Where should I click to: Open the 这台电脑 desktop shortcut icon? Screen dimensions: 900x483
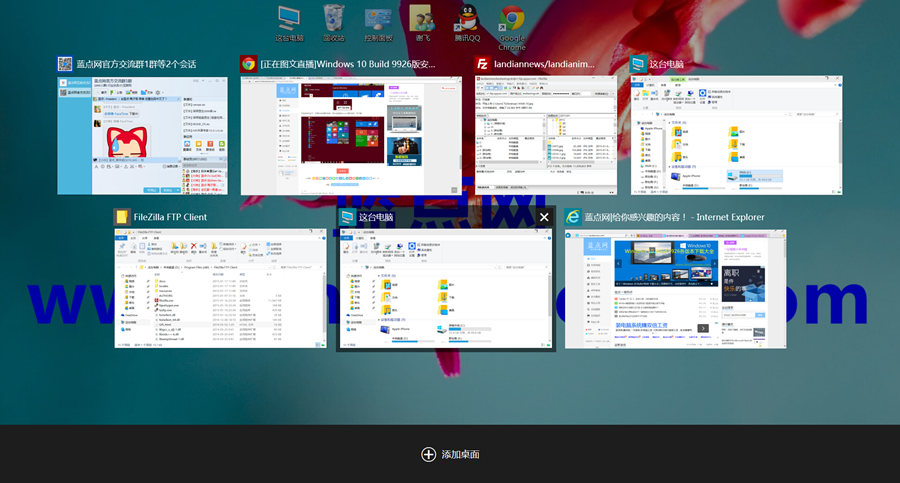coord(289,22)
